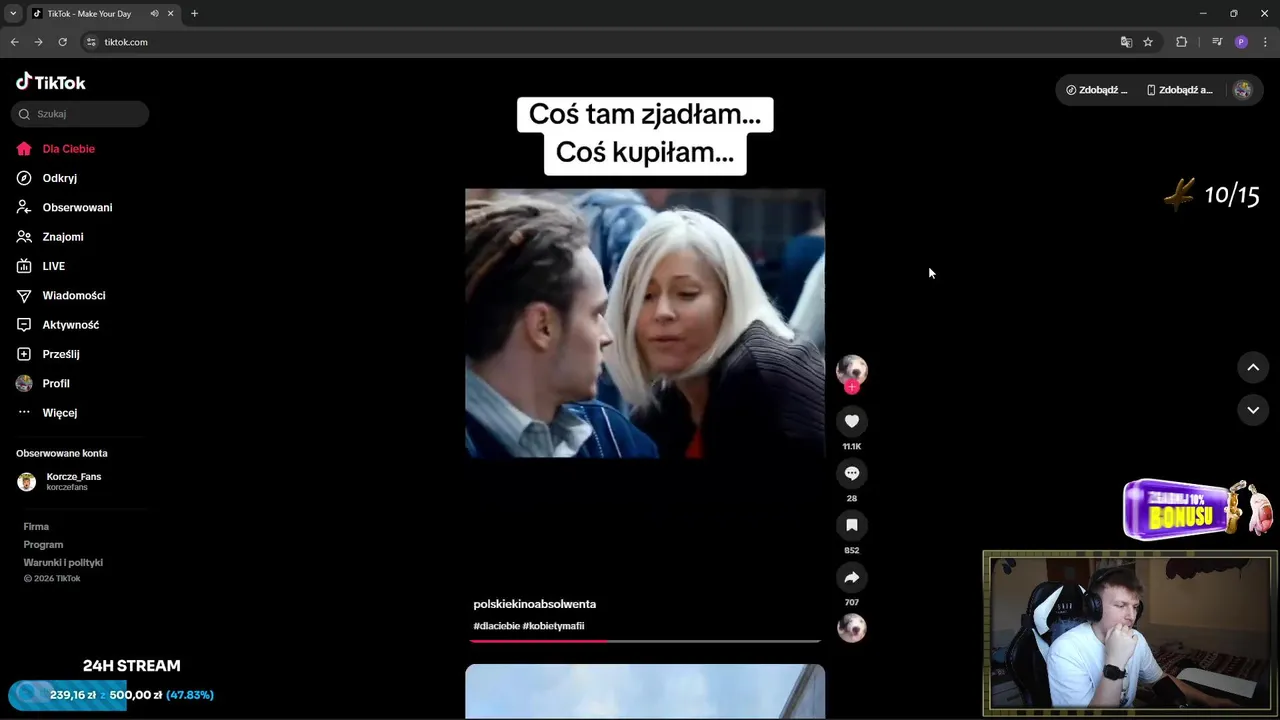The height and width of the screenshot is (720, 1280).
Task: Click second Zdobądź a... button
Action: 1179,90
